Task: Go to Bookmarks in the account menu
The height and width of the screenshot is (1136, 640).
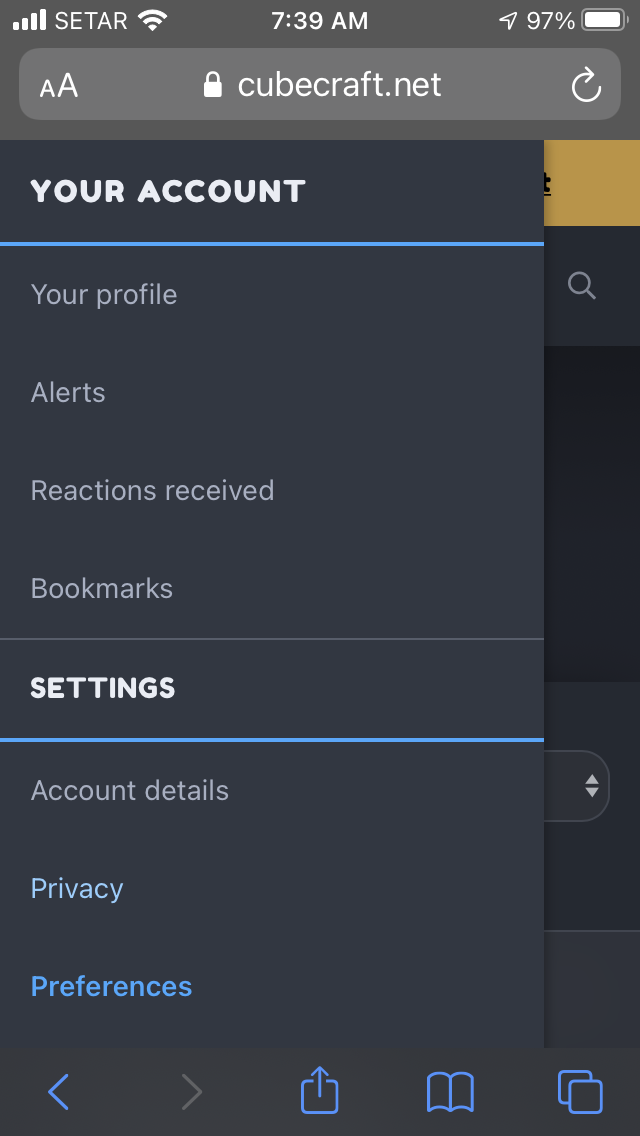Action: pyautogui.click(x=101, y=588)
